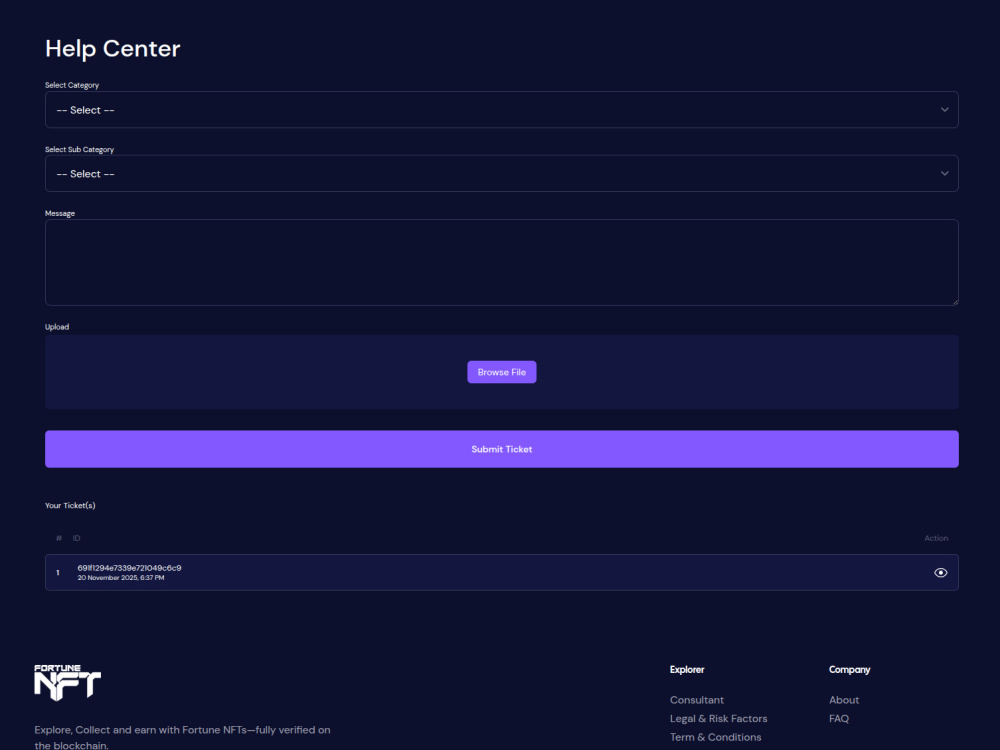
Task: View ticket 691f1294e7339e721049c6c9 via eye icon
Action: click(940, 573)
